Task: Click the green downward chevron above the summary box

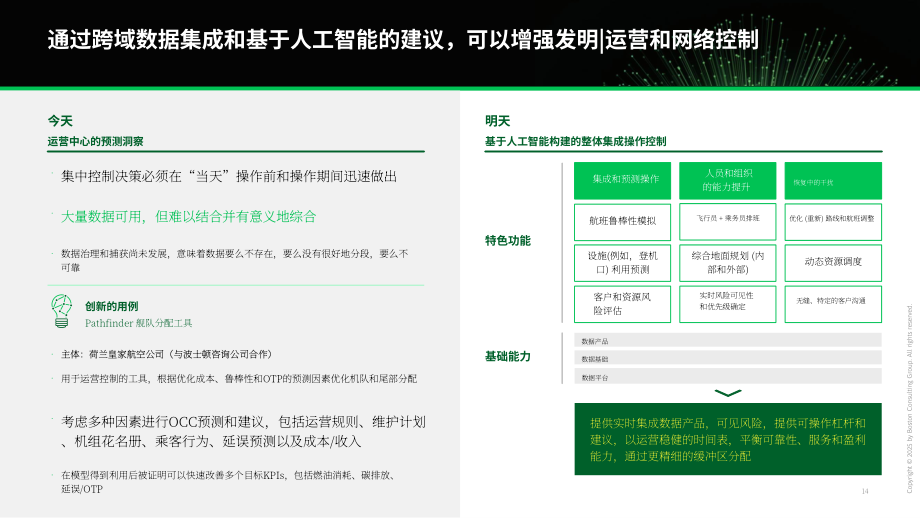Action: click(728, 393)
